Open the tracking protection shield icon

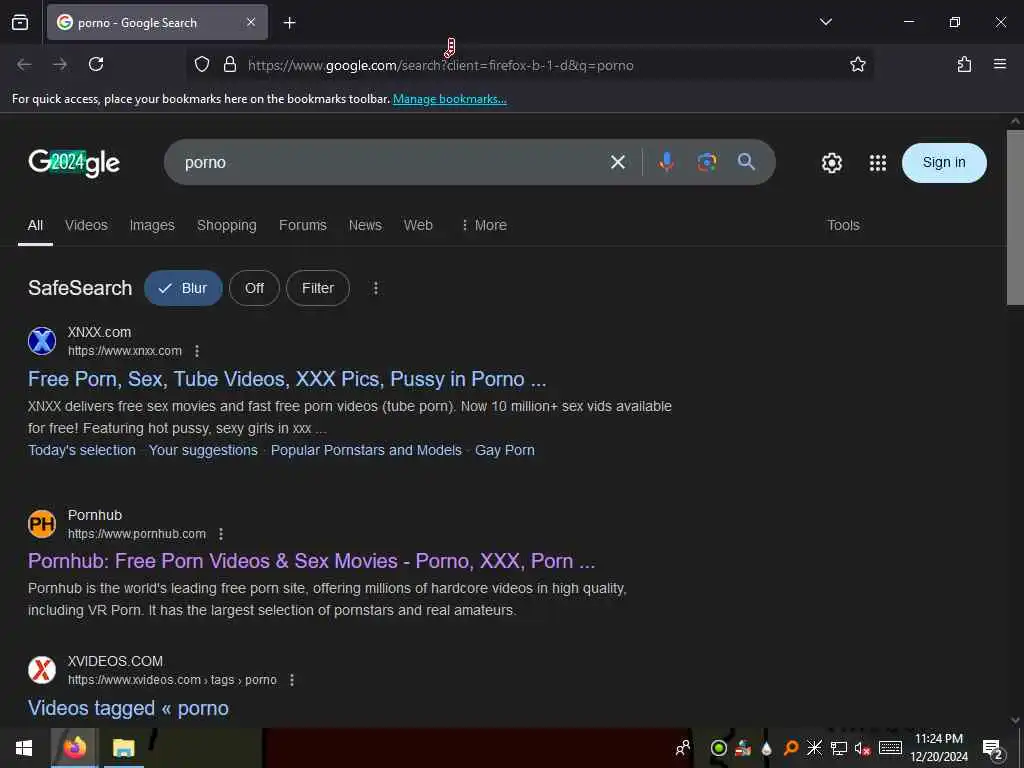tap(202, 64)
